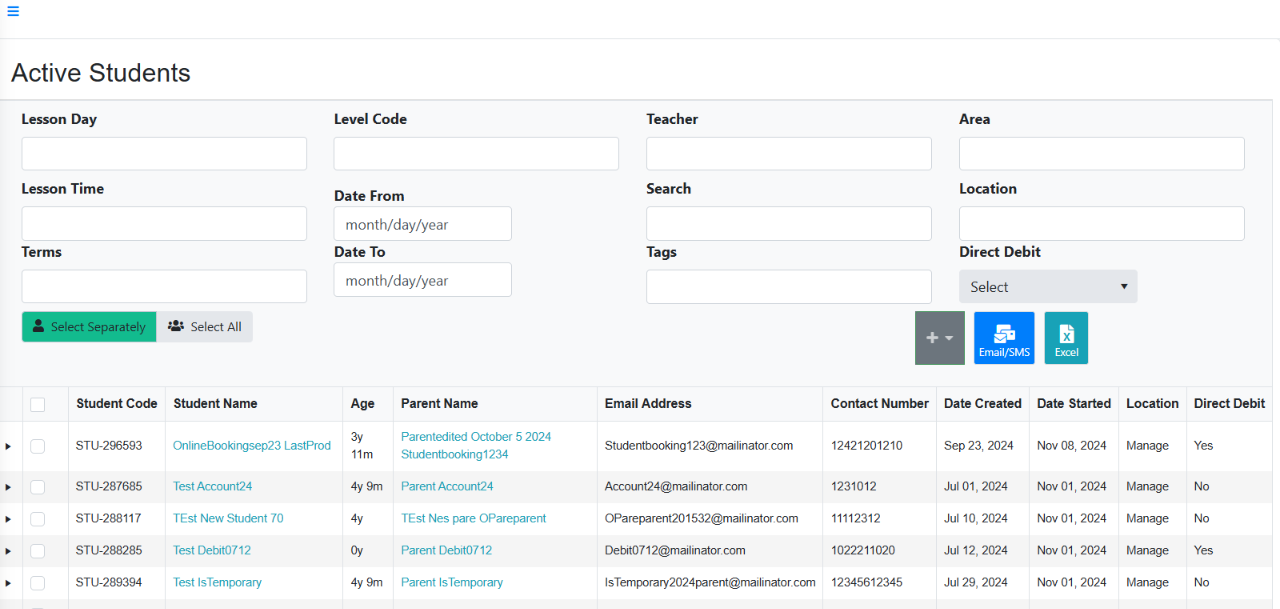Open student Test Account24 link

pos(212,487)
